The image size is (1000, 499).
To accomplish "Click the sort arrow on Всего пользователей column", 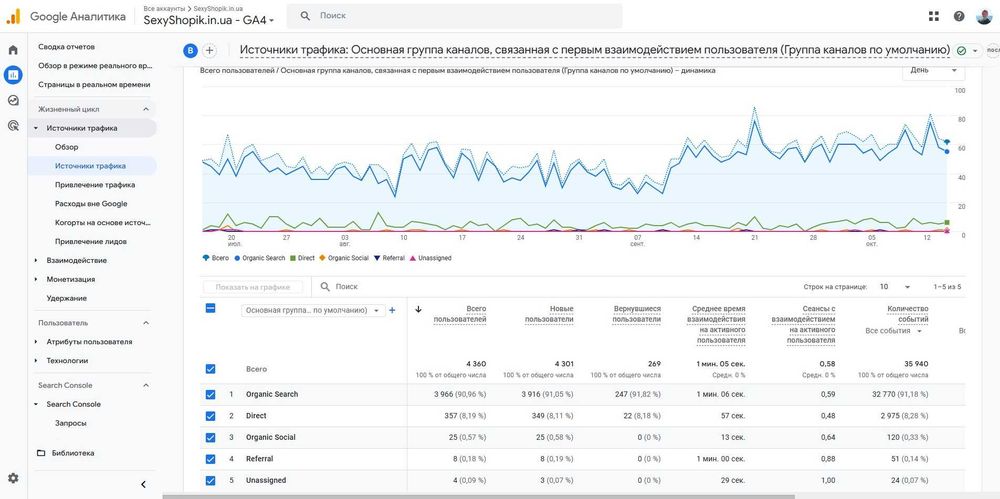I will click(418, 309).
